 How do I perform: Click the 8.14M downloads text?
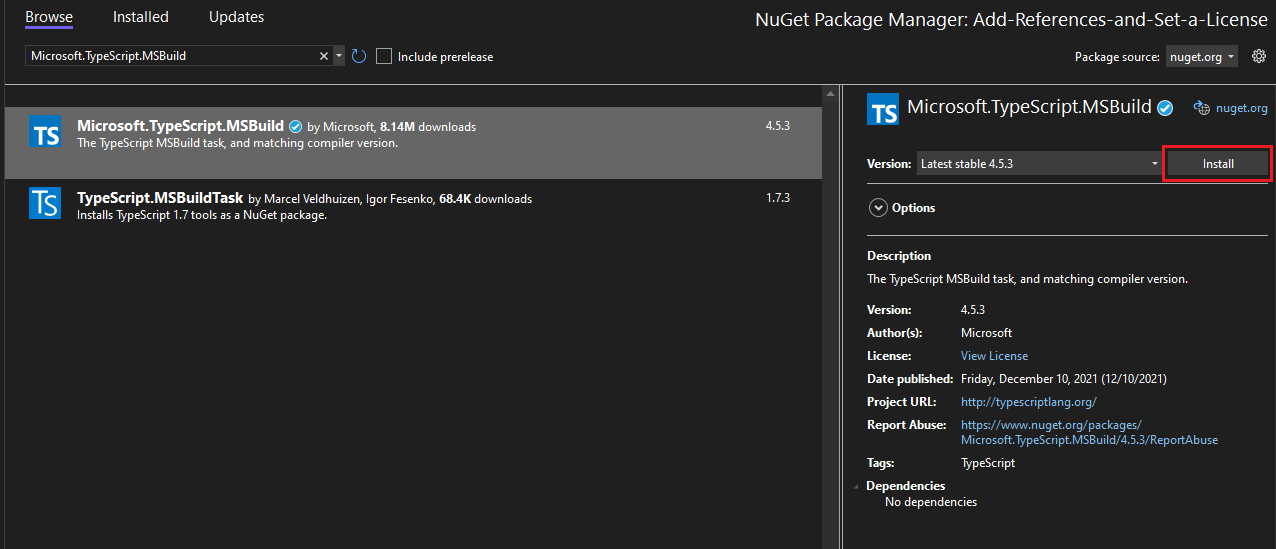coord(428,127)
